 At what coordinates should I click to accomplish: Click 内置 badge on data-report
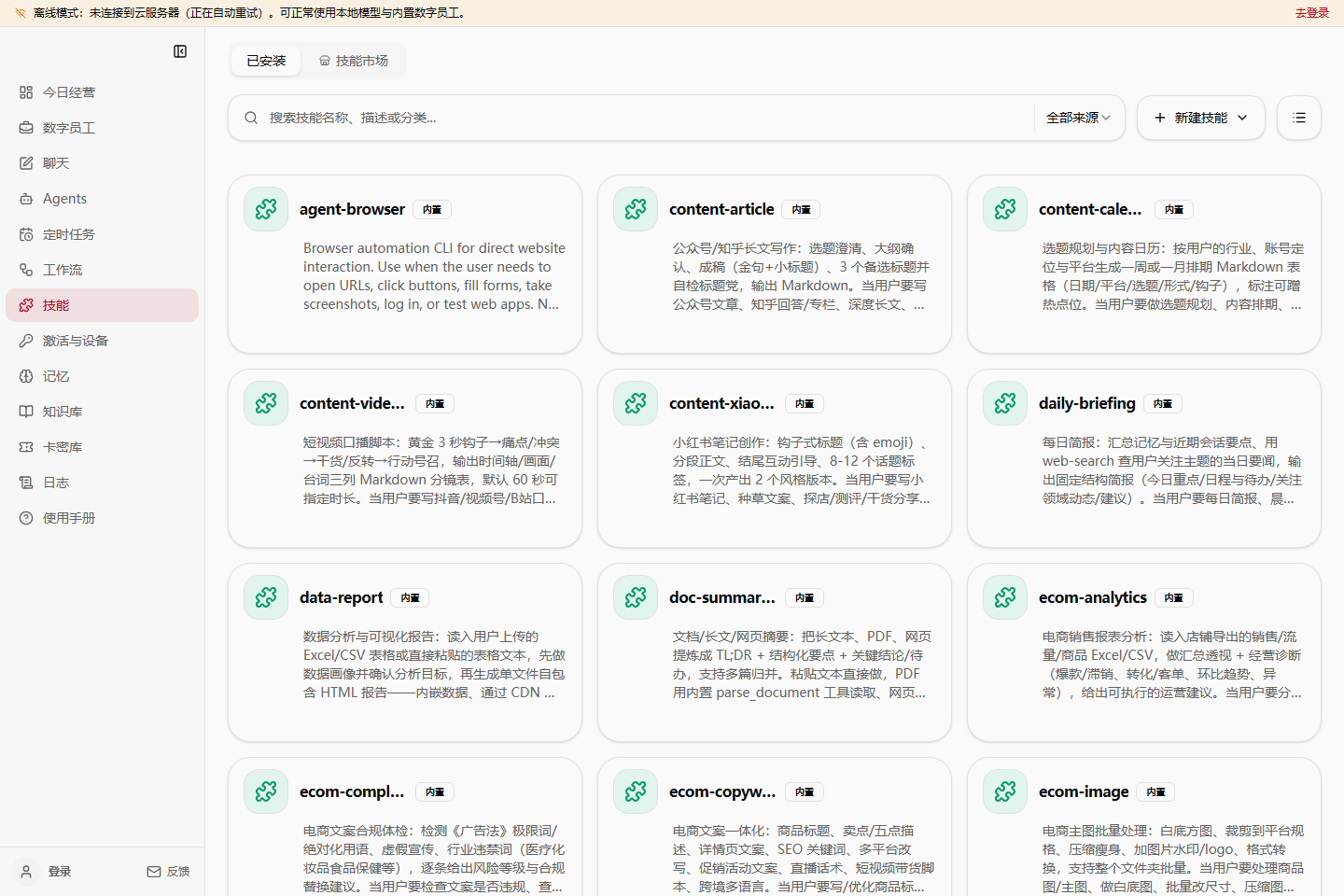pos(410,597)
